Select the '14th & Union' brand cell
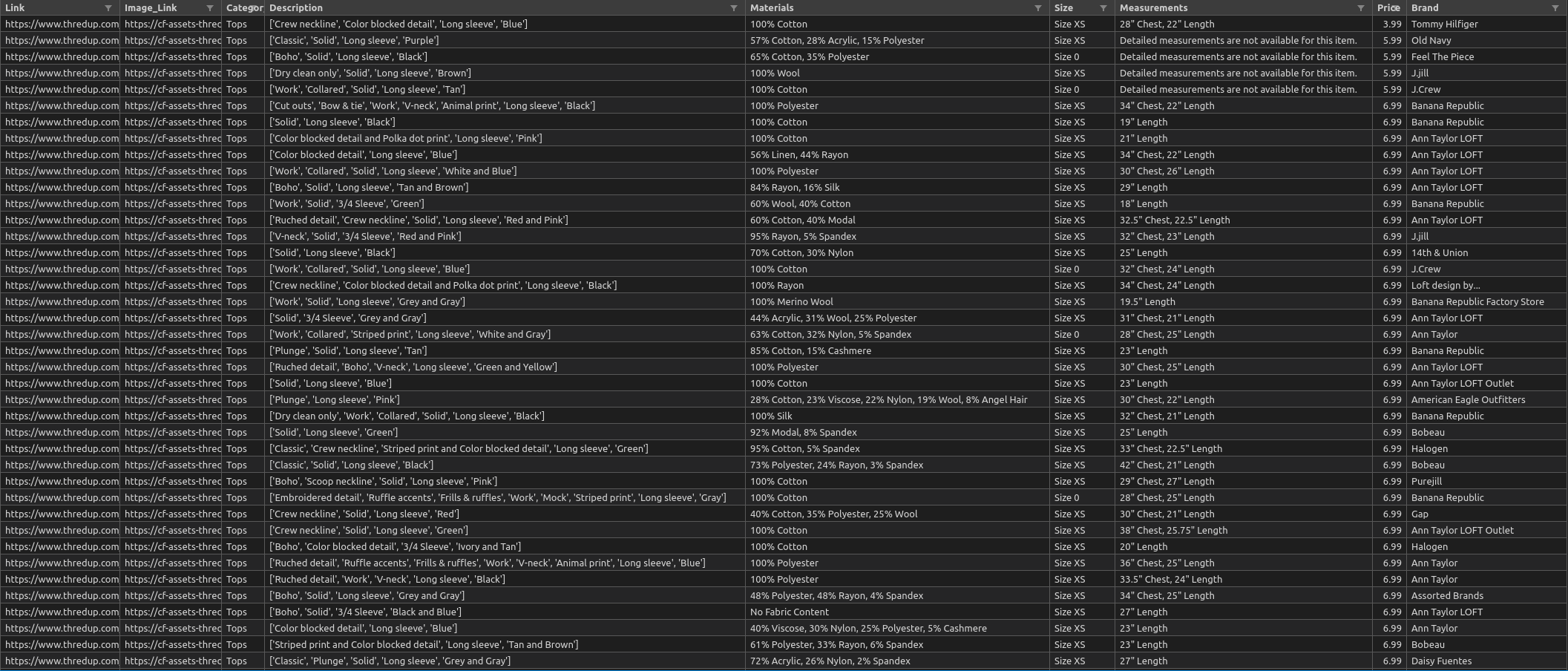Image resolution: width=1568 pixels, height=671 pixels. [x=1487, y=253]
